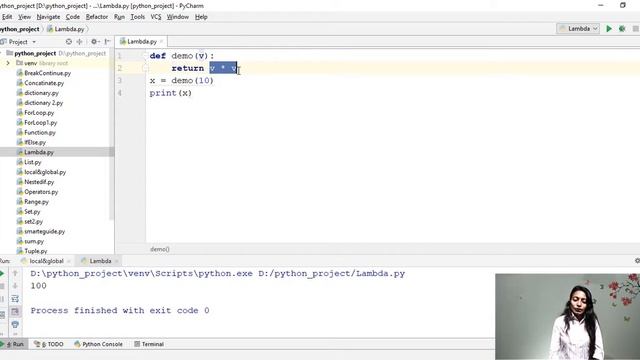Viewport: 640px width, 360px height.
Task: Start debugging with the bug icon
Action: coord(622,29)
